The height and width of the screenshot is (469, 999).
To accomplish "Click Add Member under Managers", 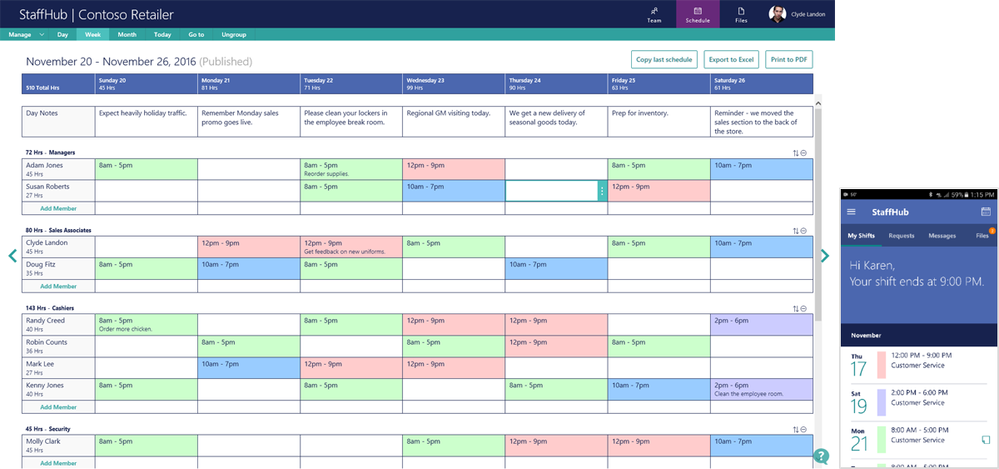I will [x=59, y=208].
